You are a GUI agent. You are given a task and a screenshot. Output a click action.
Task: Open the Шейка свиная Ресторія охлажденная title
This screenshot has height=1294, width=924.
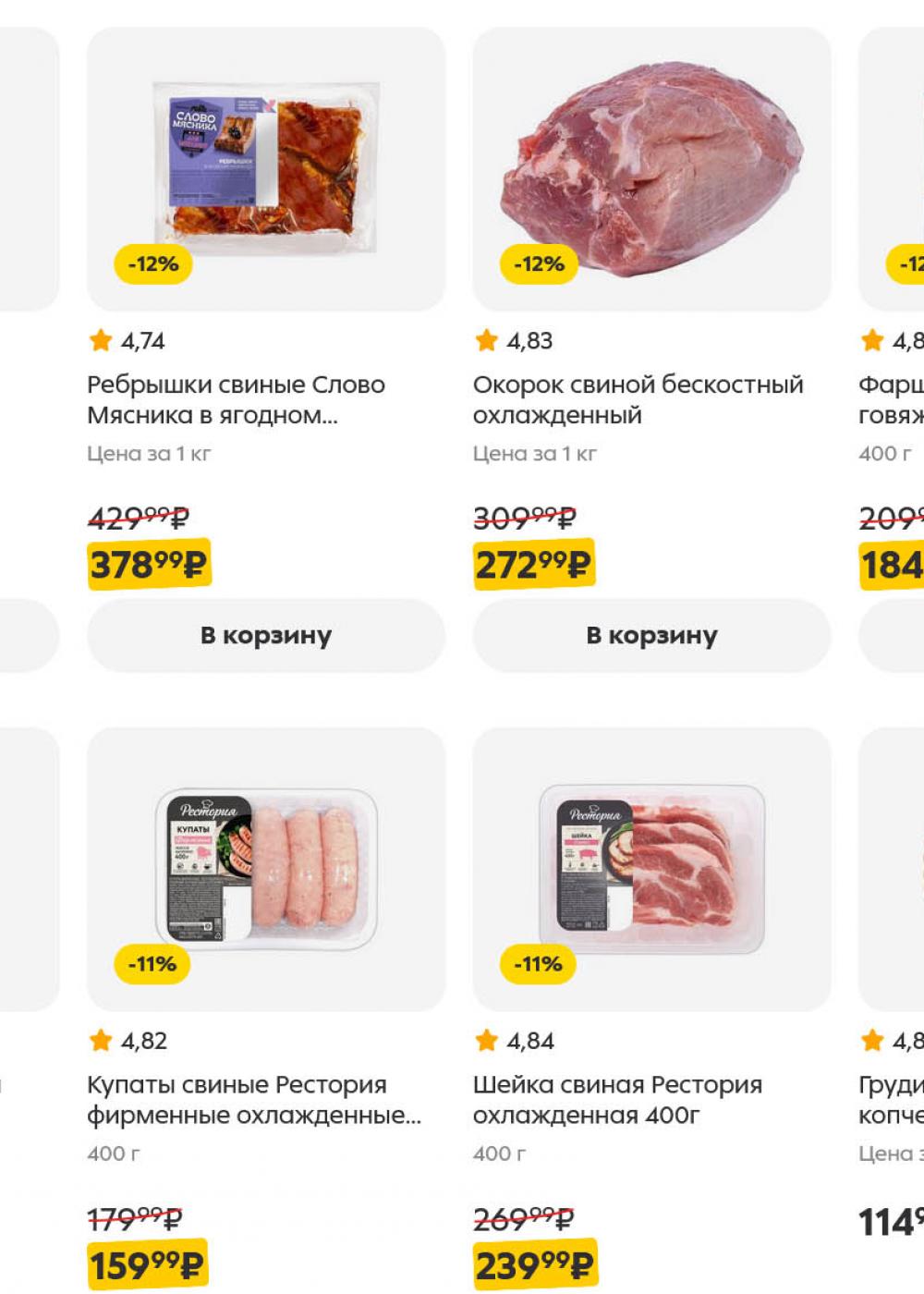coord(617,1099)
